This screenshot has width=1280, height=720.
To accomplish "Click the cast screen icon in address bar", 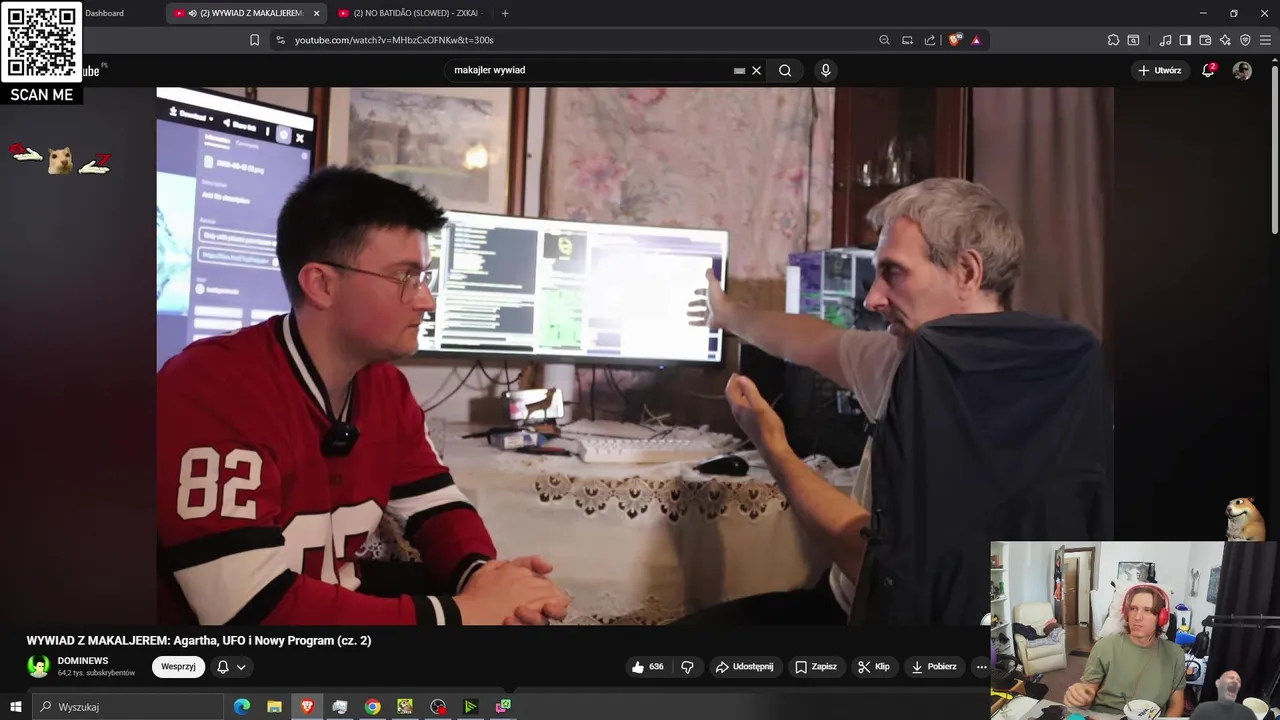I will coord(907,40).
